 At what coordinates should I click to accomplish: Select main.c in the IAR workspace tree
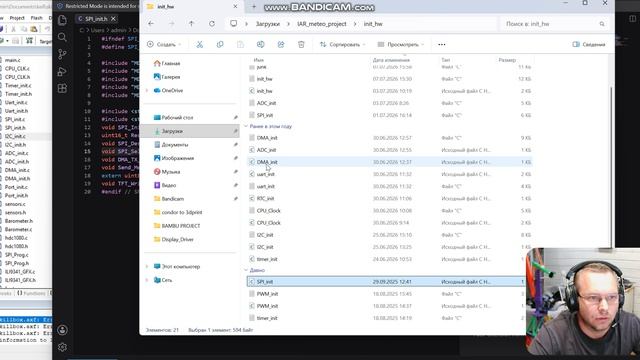[x=12, y=60]
